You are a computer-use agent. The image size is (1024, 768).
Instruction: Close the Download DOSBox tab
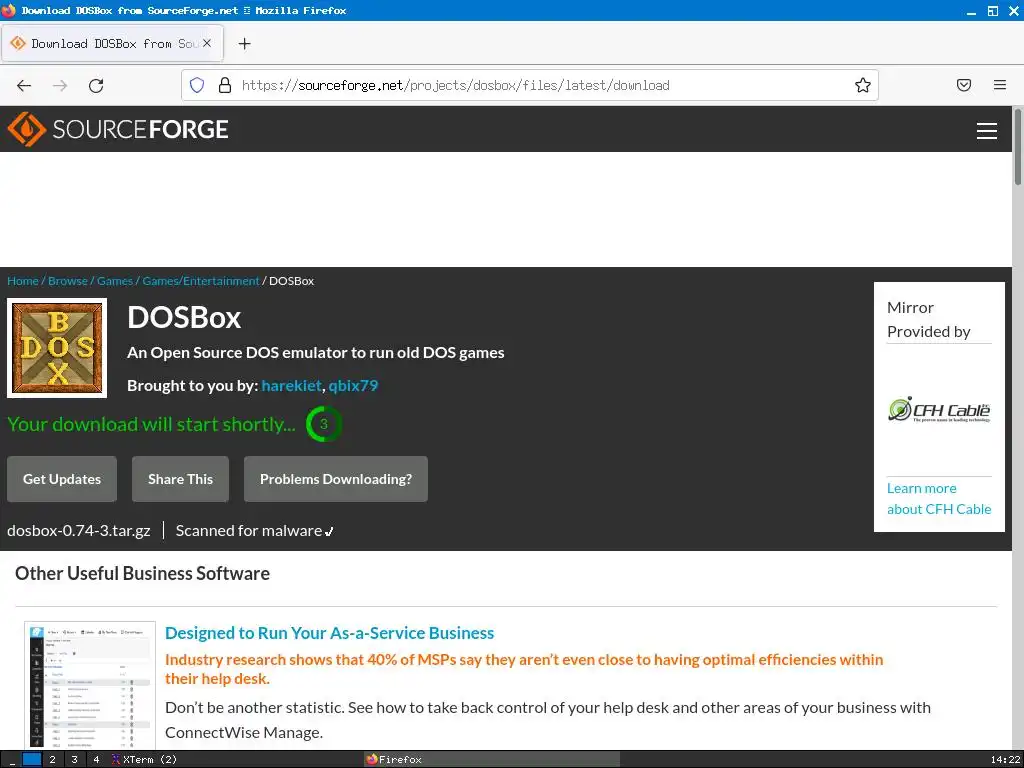(206, 43)
